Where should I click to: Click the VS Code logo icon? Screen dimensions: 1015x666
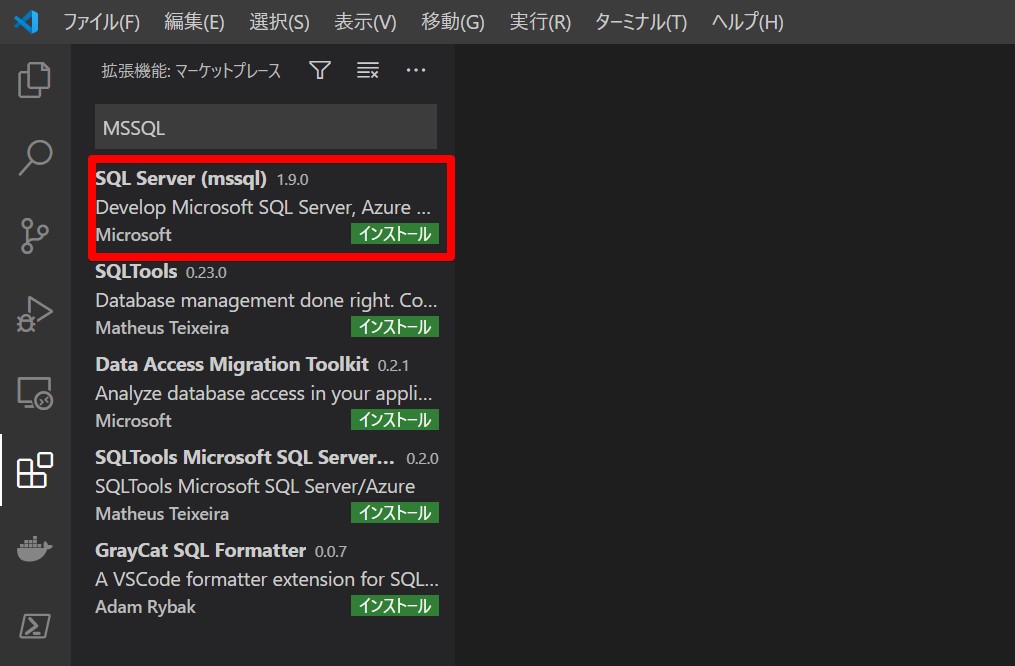pos(26,22)
